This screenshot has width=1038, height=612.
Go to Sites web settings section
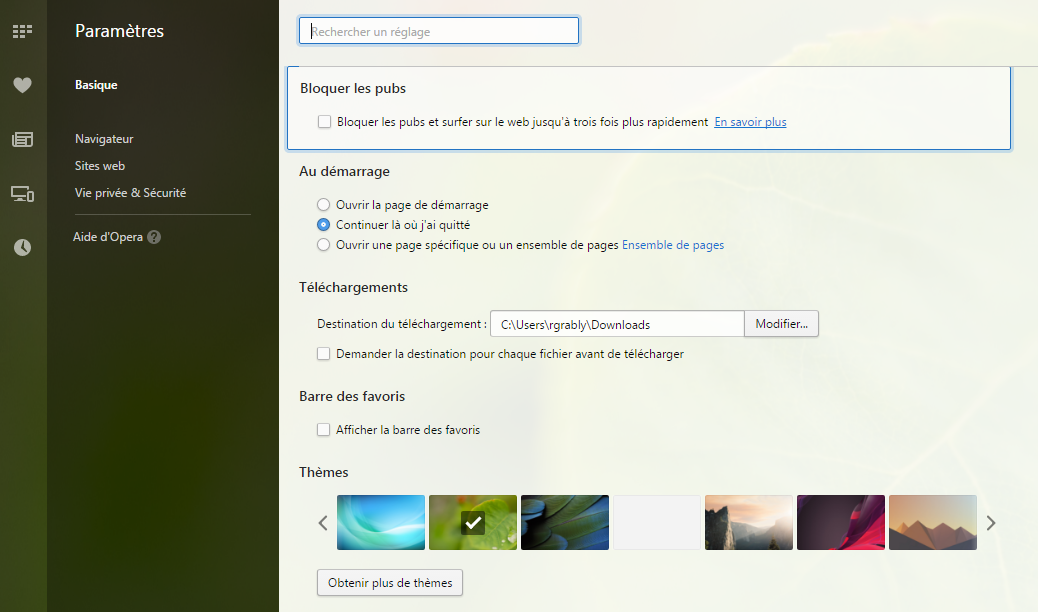pyautogui.click(x=100, y=166)
